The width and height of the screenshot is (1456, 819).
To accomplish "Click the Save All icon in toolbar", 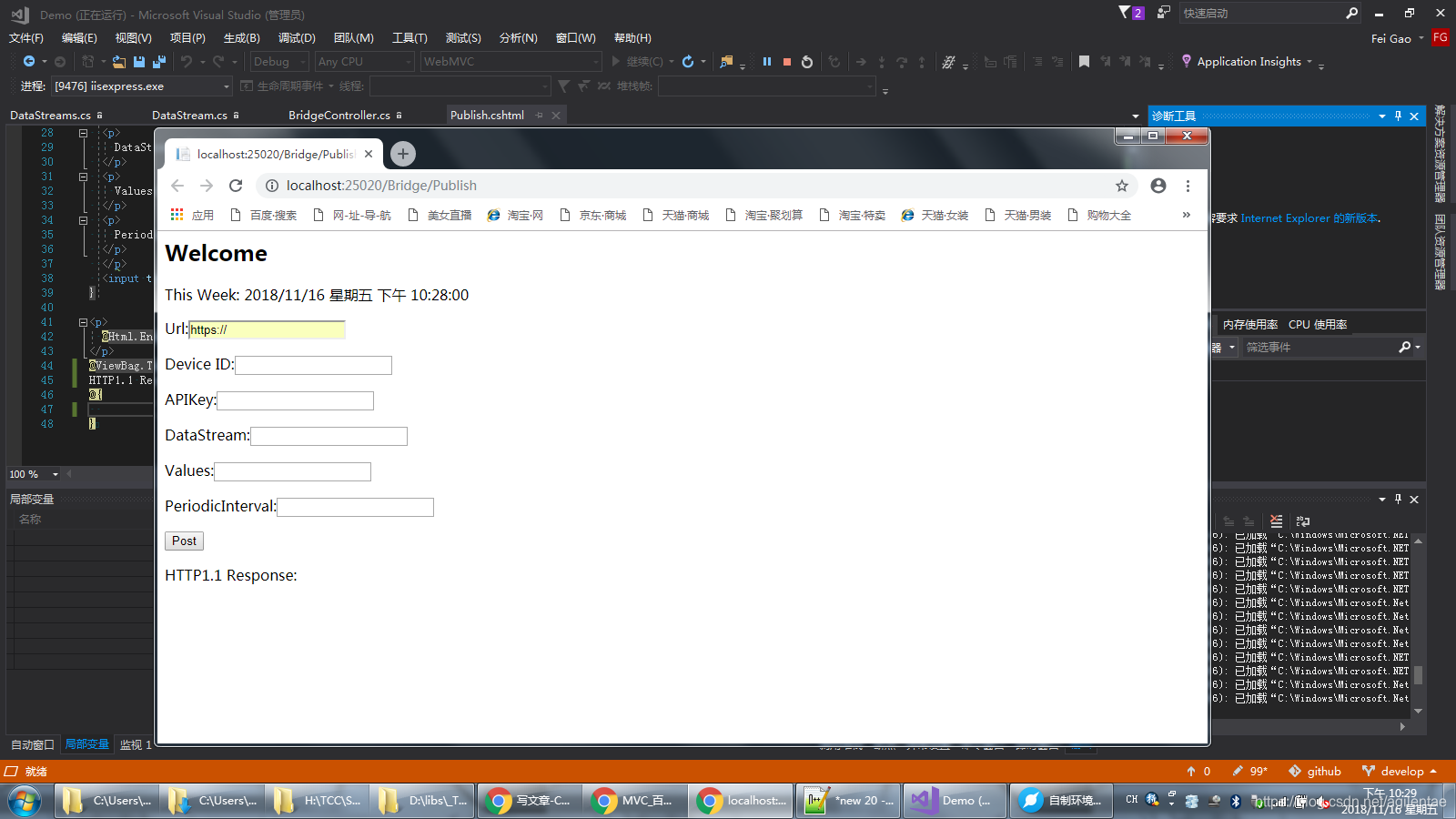I will point(159,61).
